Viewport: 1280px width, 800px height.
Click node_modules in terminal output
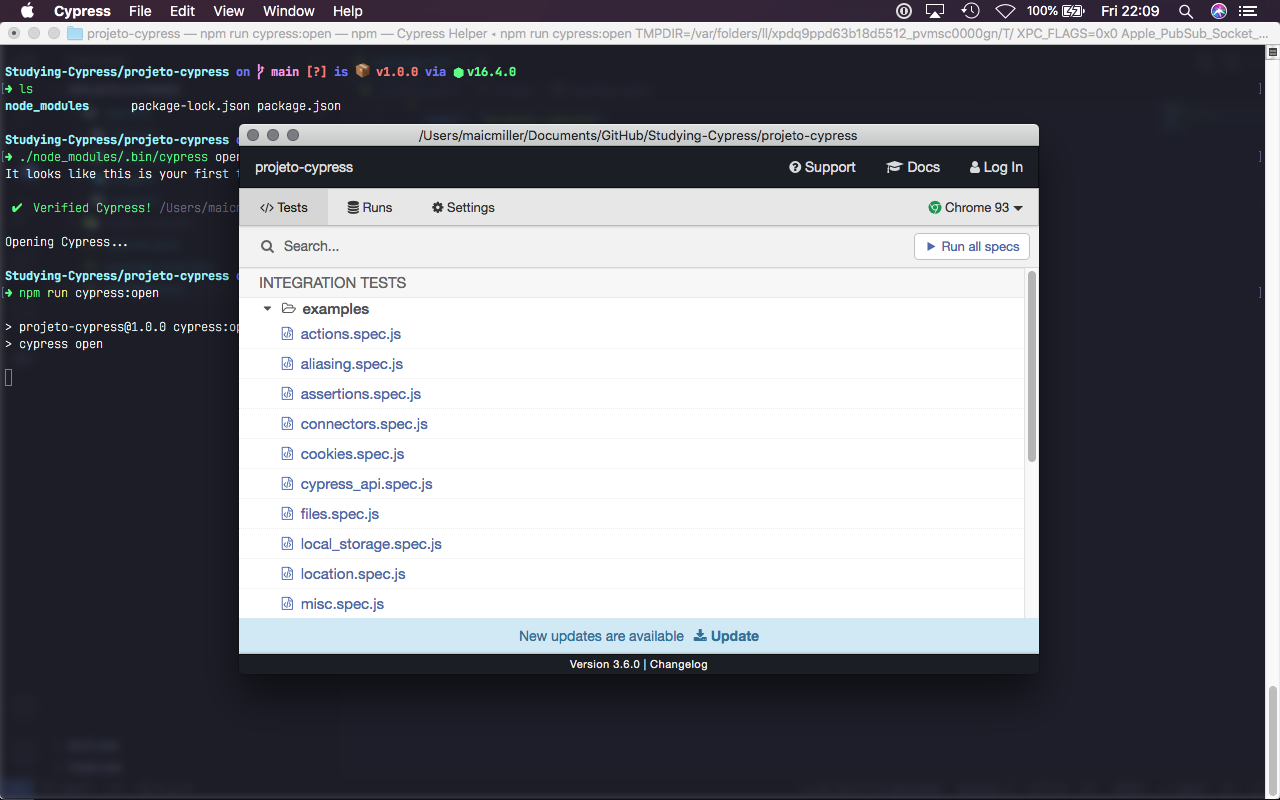[47, 106]
